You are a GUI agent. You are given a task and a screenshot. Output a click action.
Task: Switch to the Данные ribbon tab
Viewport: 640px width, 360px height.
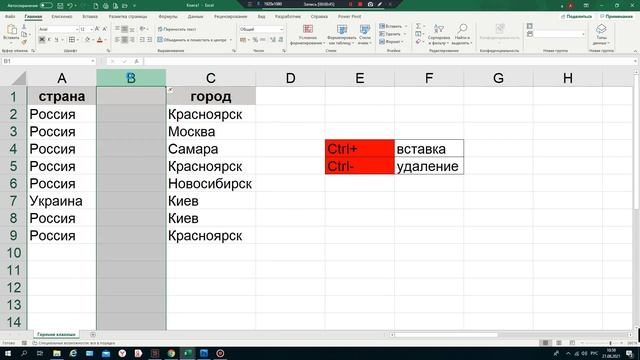click(196, 17)
